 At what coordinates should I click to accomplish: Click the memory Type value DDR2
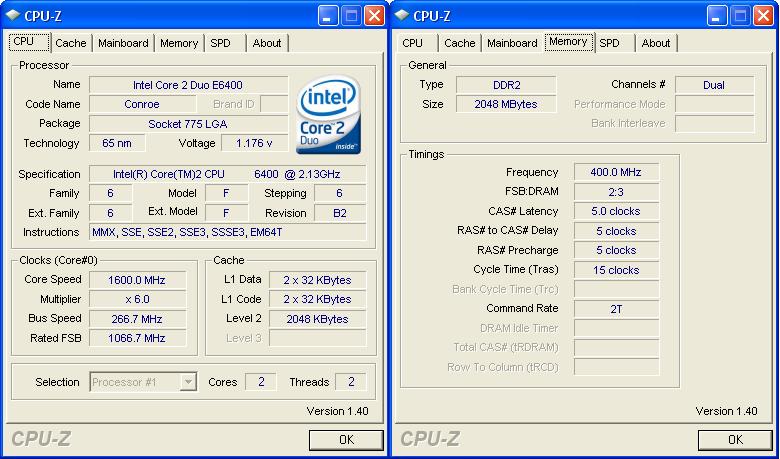coord(506,85)
